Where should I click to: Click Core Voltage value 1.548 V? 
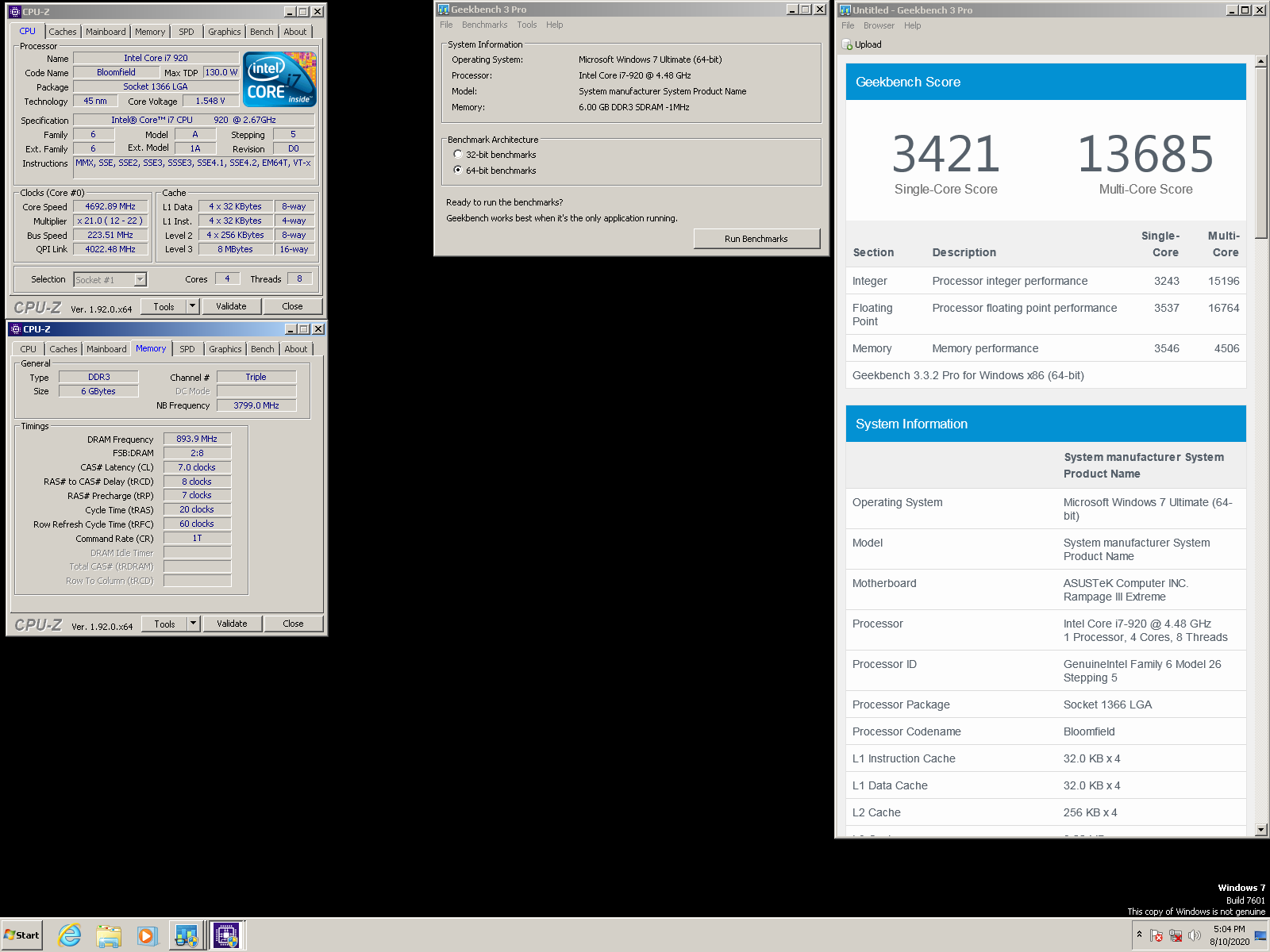click(210, 101)
